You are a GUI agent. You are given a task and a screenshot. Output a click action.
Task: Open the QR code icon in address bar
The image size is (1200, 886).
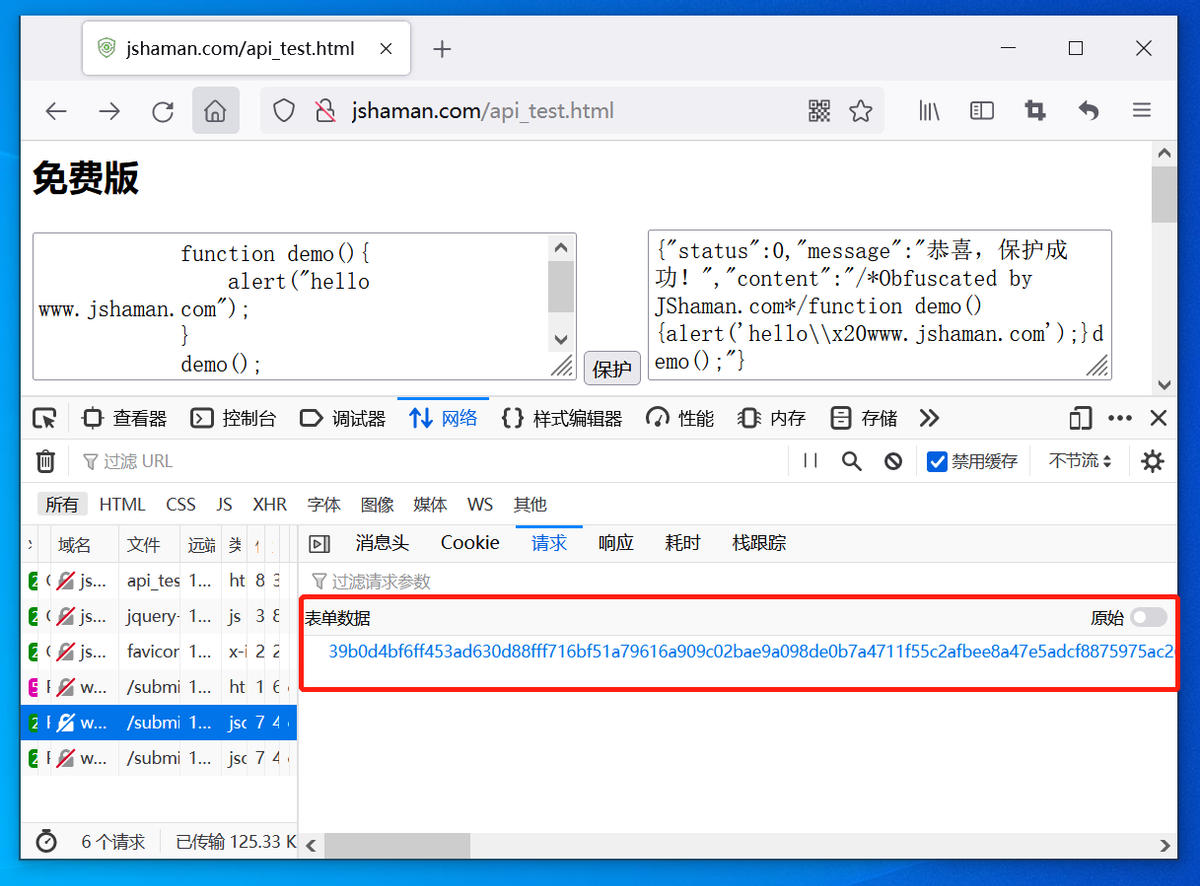(x=819, y=111)
